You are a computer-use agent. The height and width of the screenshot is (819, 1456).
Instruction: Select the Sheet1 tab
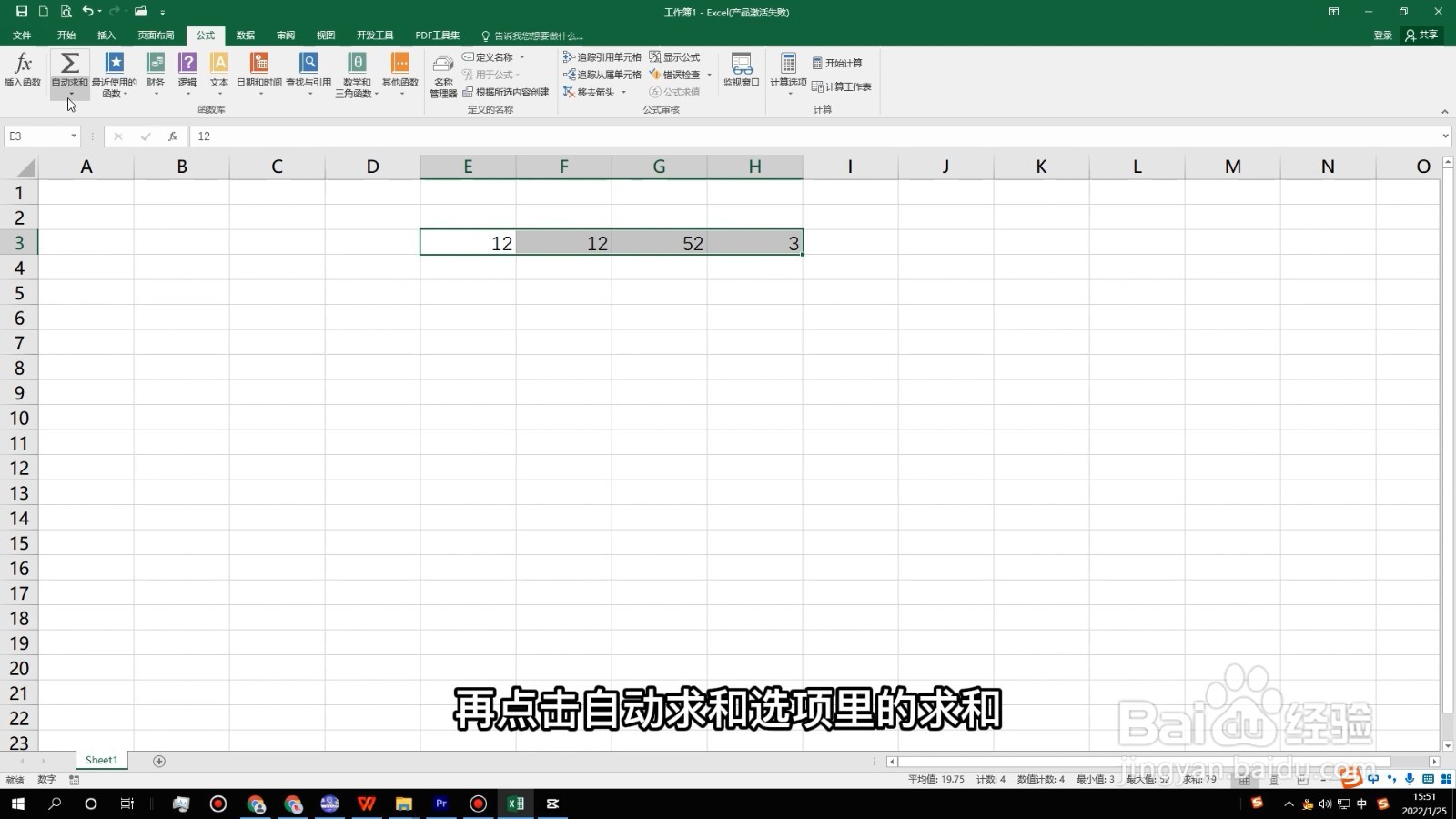pyautogui.click(x=101, y=761)
